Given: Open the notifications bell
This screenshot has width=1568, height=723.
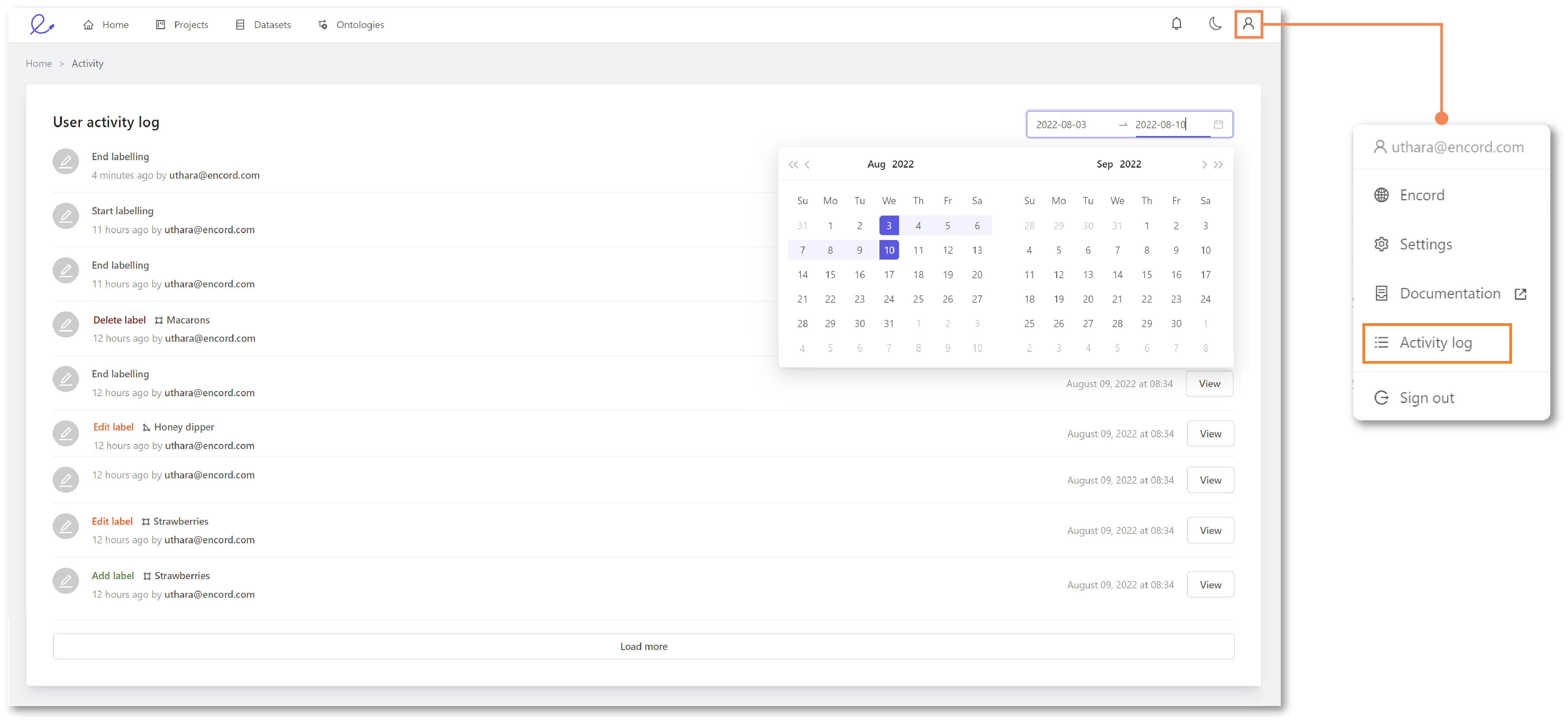Looking at the screenshot, I should [1176, 24].
